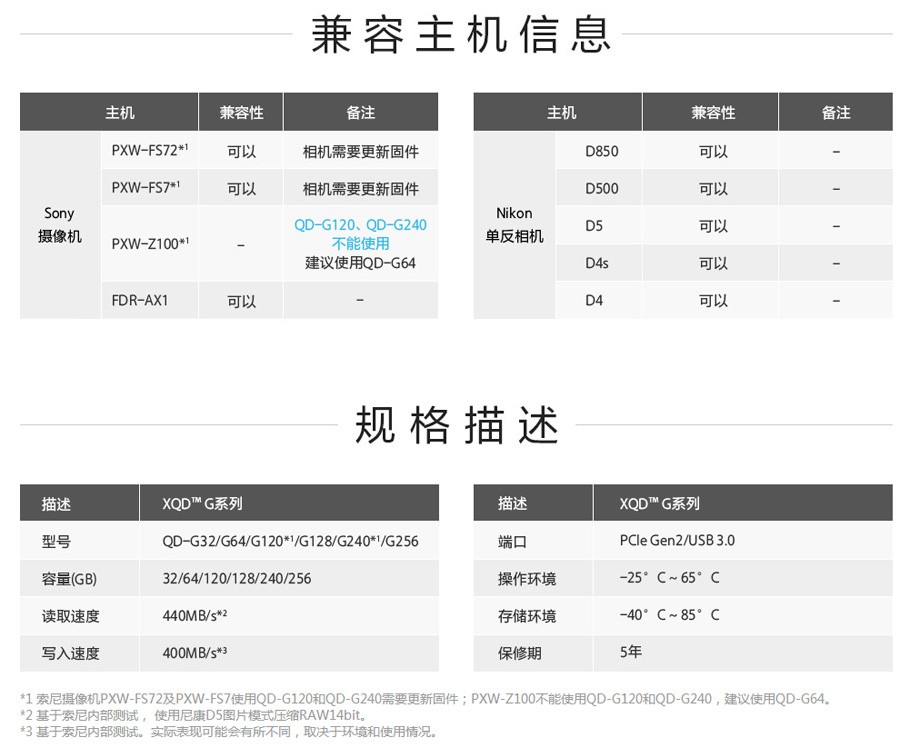Image resolution: width=900 pixels, height=748 pixels.
Task: Select 可以 in the D5 row
Action: click(x=713, y=226)
